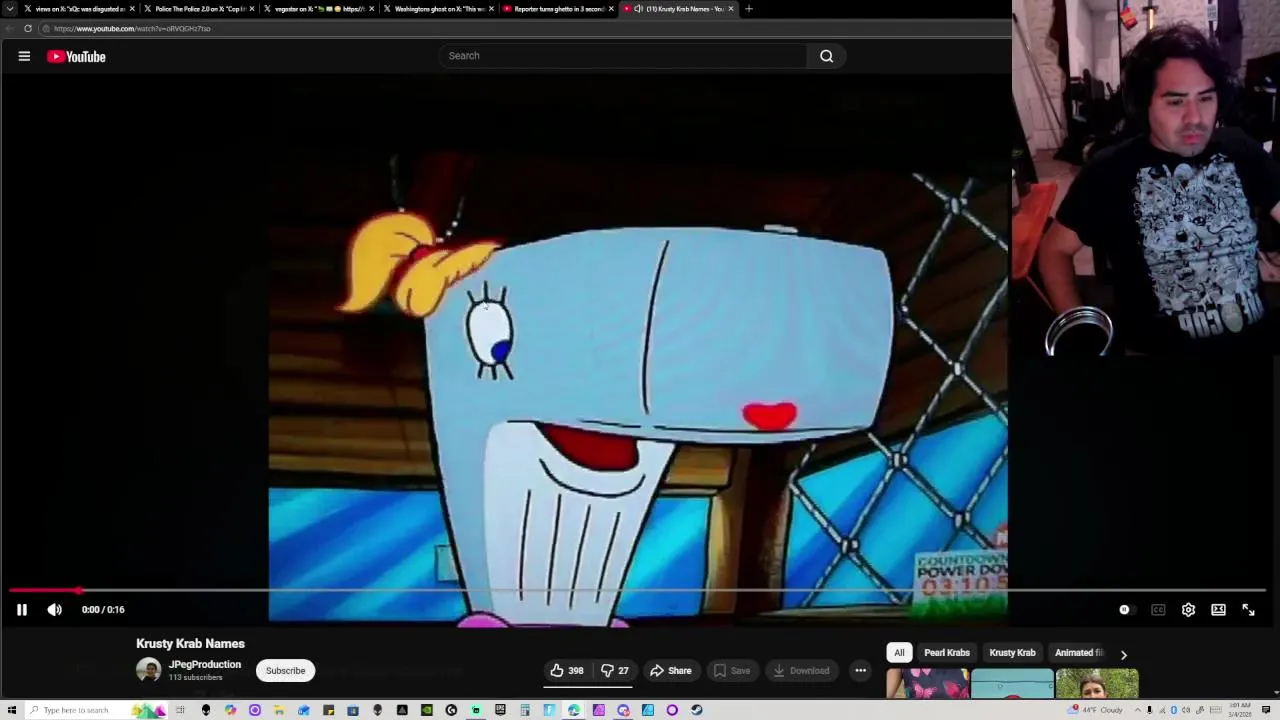Open a new browser tab
This screenshot has height=720, width=1280.
[749, 9]
